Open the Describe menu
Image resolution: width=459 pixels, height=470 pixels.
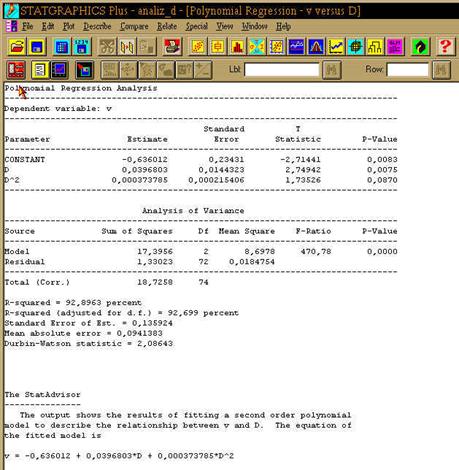tap(97, 26)
